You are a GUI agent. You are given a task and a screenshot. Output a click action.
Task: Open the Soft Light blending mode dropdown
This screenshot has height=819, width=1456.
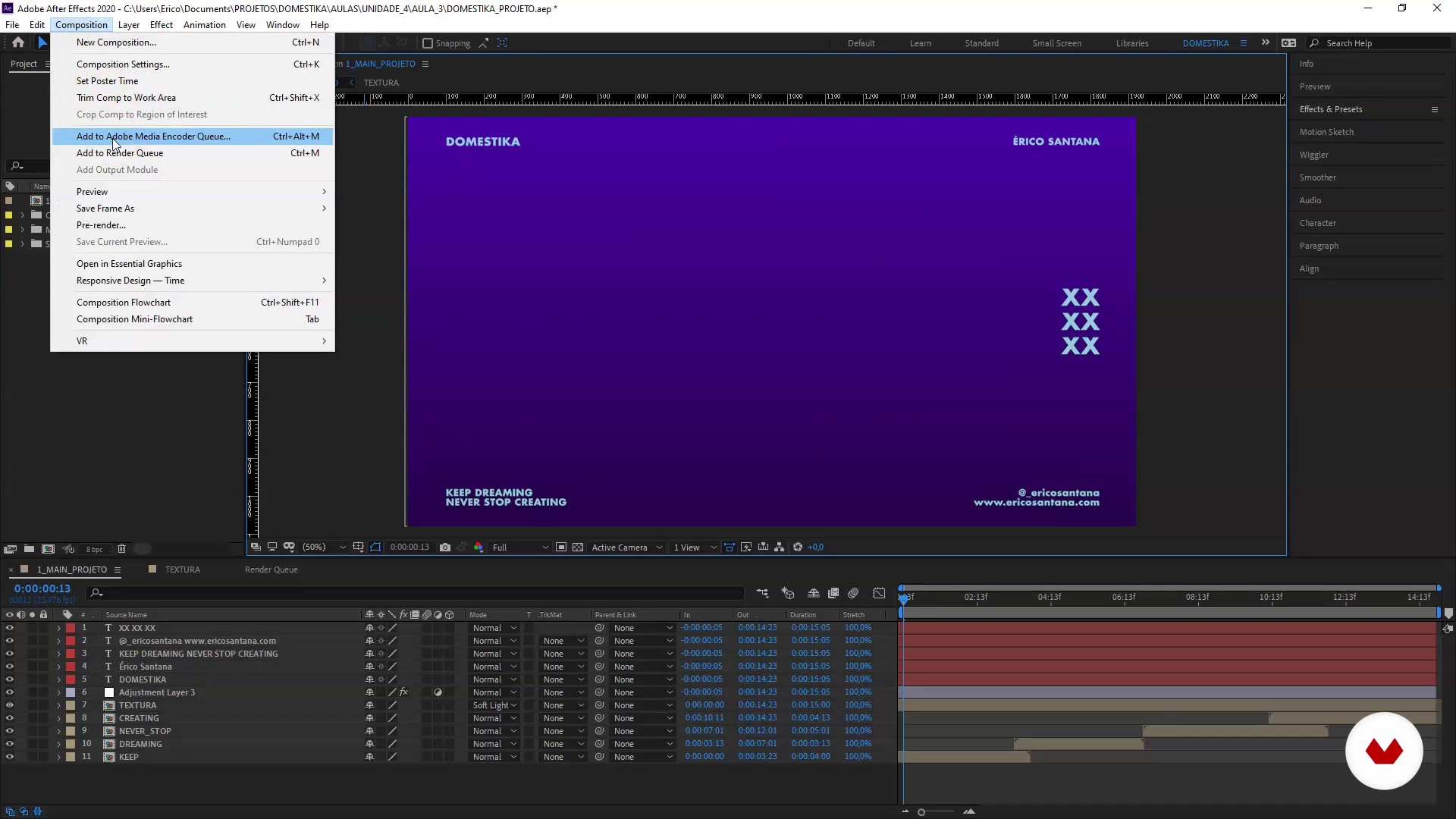(x=494, y=705)
